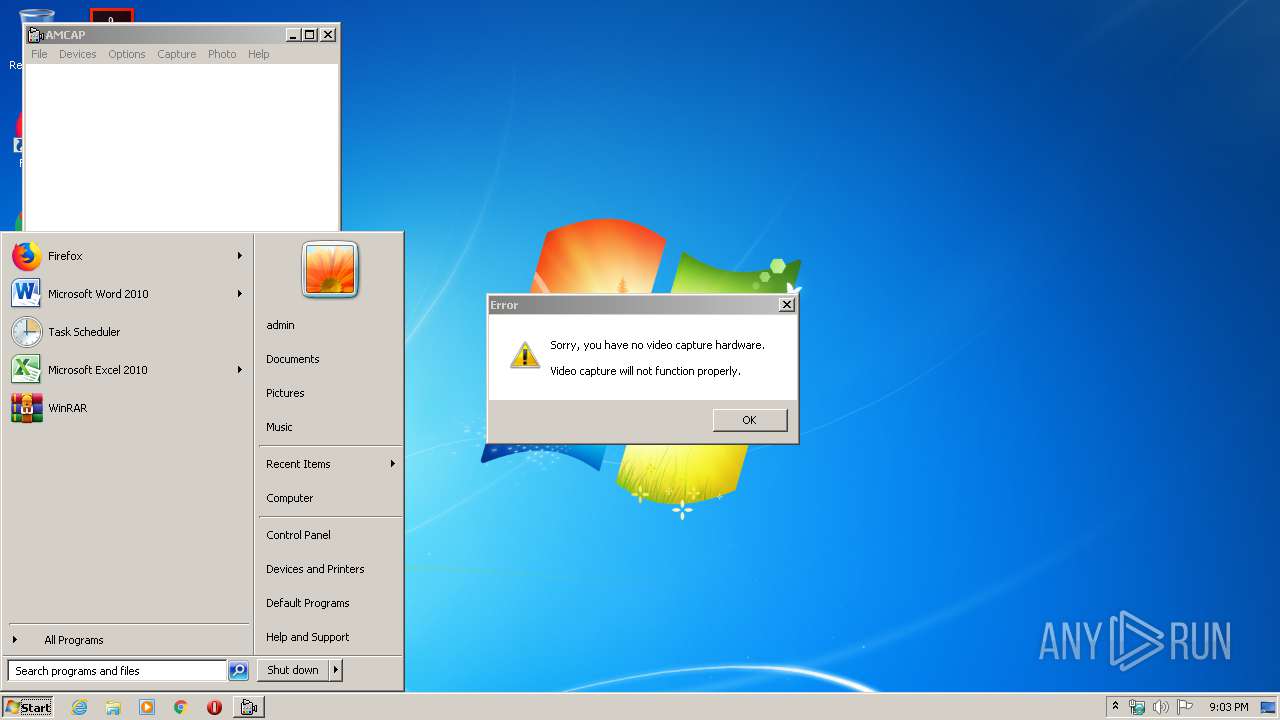The width and height of the screenshot is (1280, 720).
Task: Show hidden system tray icons
Action: click(1116, 707)
